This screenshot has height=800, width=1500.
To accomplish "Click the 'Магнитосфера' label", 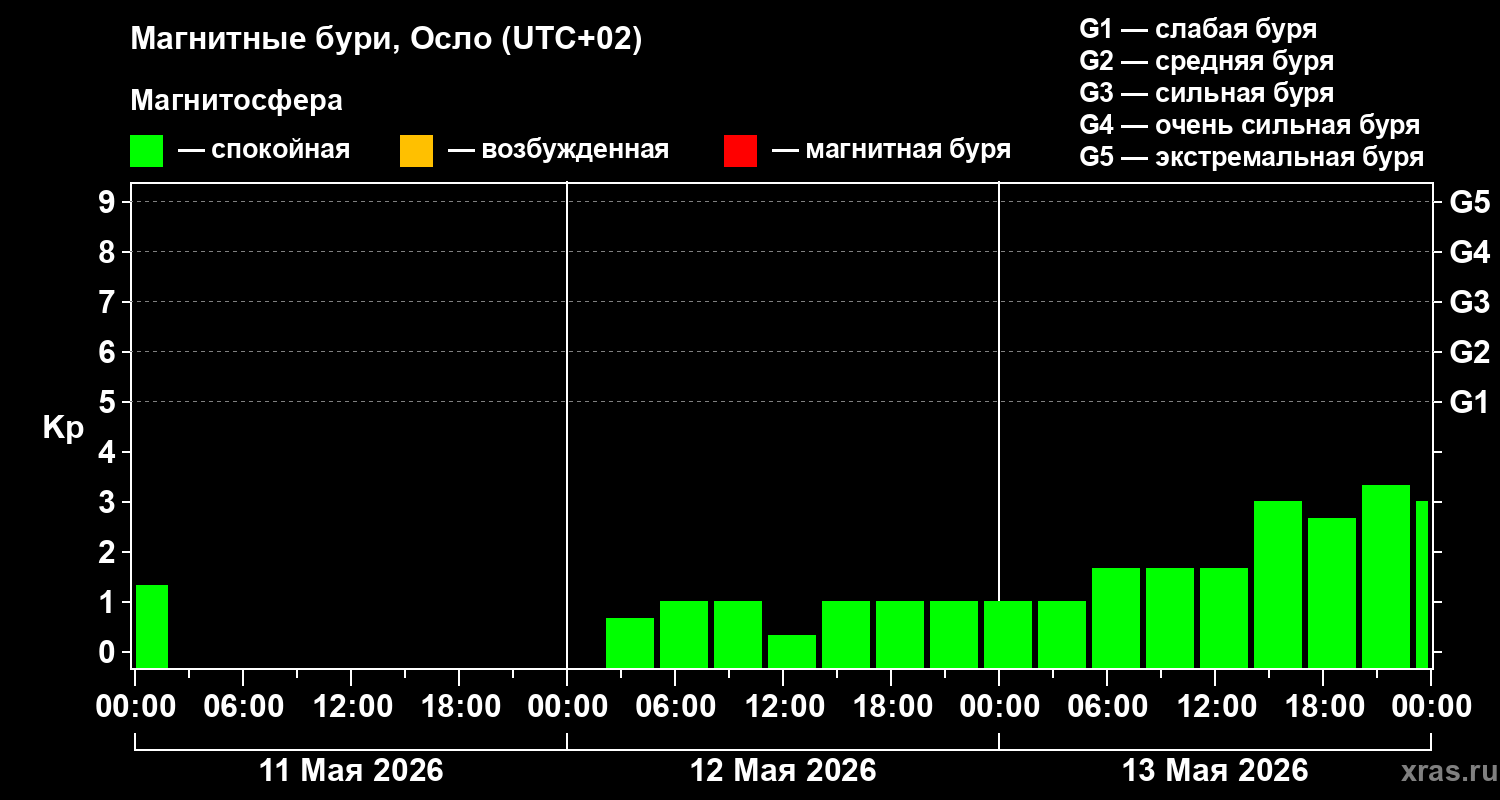I will (237, 101).
